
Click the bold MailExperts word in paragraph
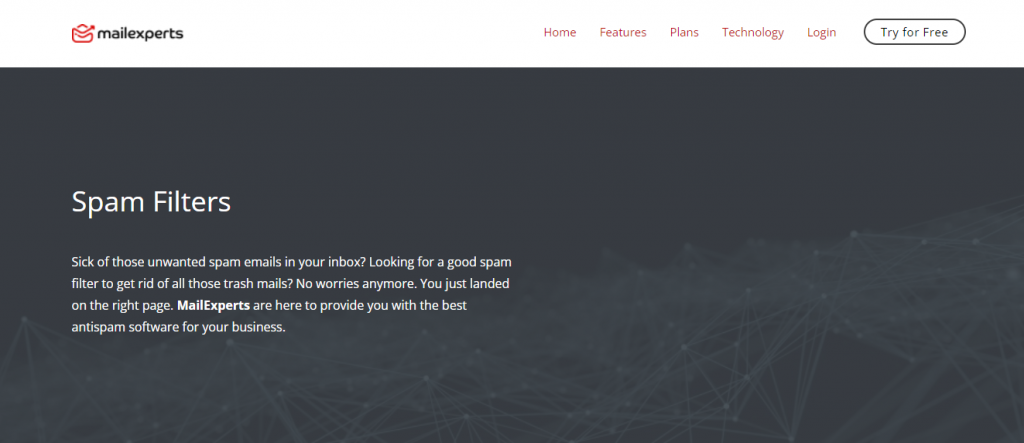pyautogui.click(x=213, y=304)
